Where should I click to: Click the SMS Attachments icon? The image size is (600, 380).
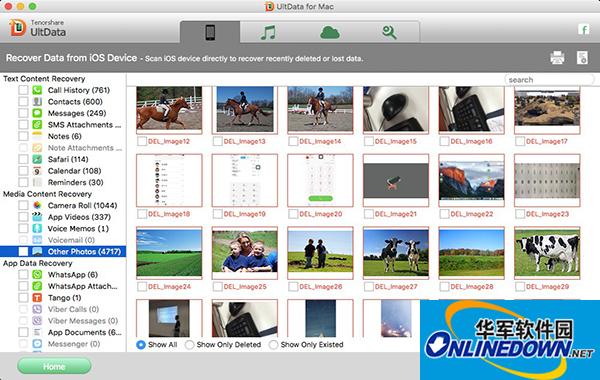point(37,124)
